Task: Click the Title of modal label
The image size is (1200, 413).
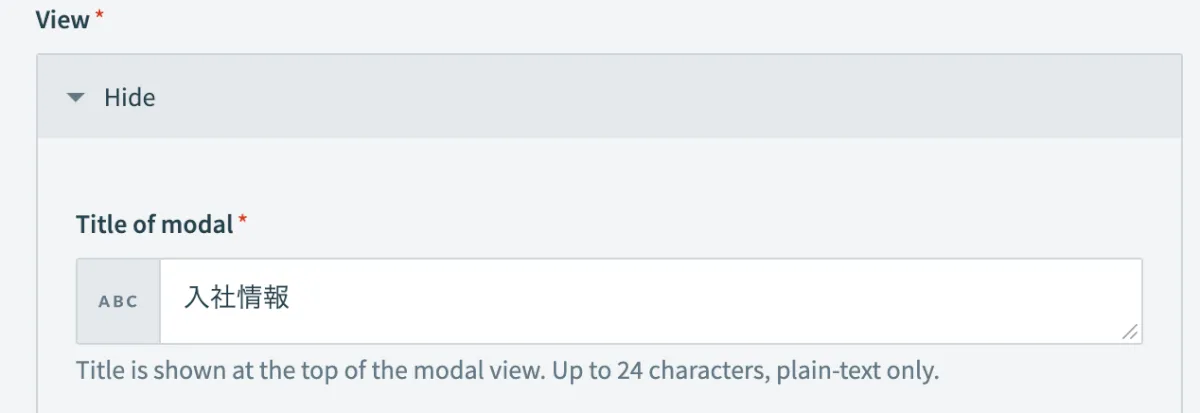Action: (154, 224)
